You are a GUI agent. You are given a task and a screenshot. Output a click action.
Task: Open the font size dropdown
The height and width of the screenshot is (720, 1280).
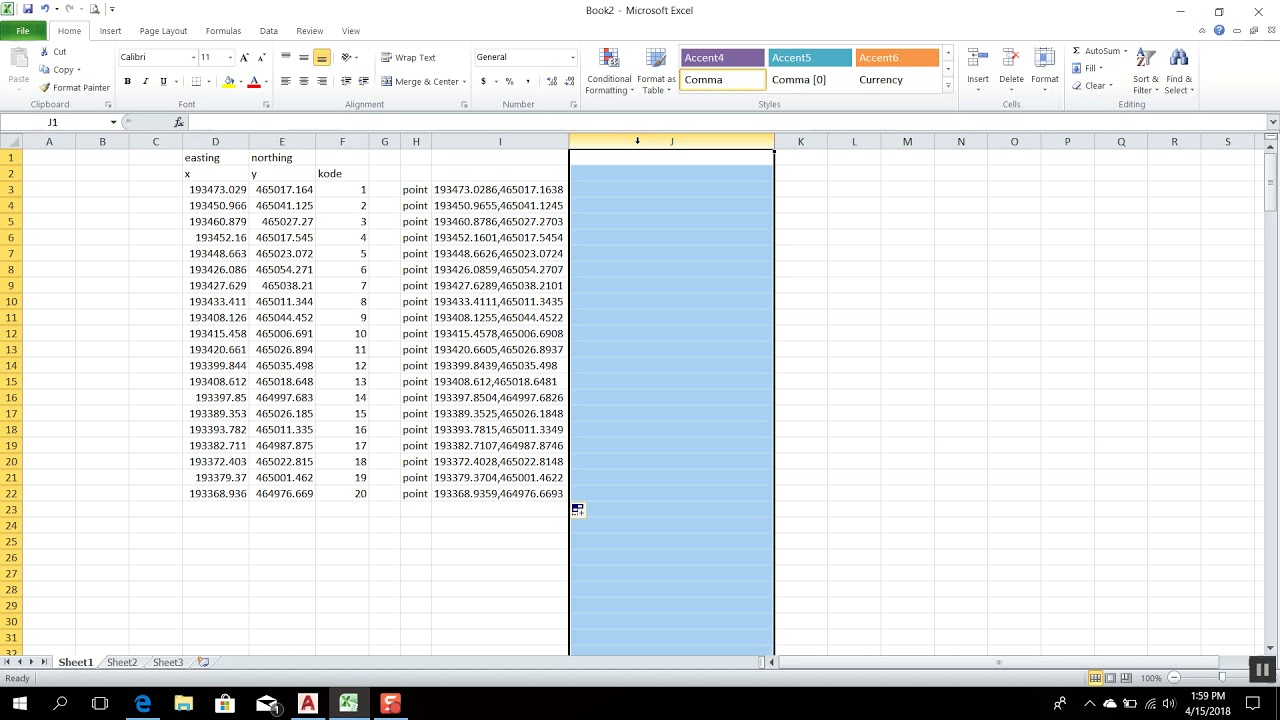point(230,57)
